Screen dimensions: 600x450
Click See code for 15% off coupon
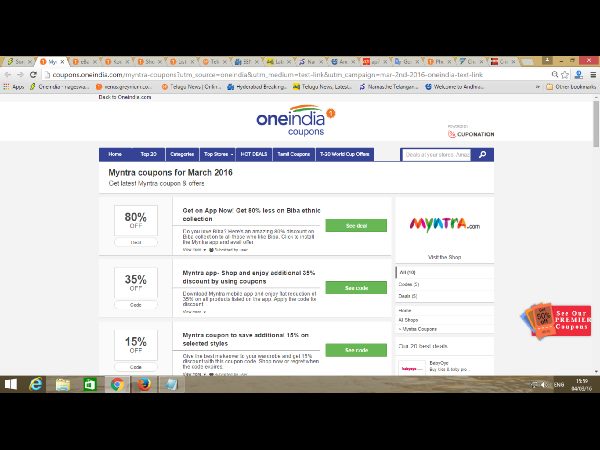tap(356, 350)
